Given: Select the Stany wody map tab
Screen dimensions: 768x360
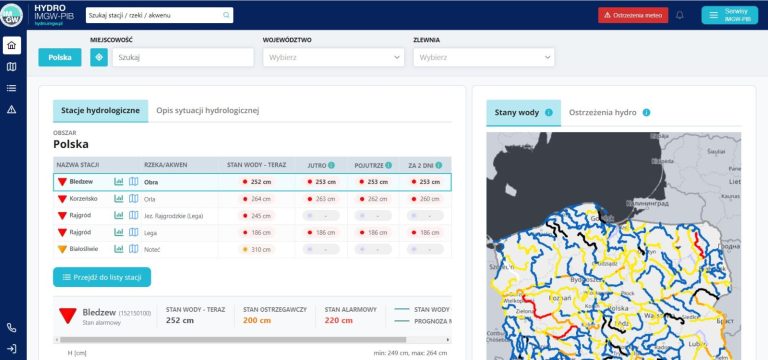Looking at the screenshot, I should pos(524,113).
